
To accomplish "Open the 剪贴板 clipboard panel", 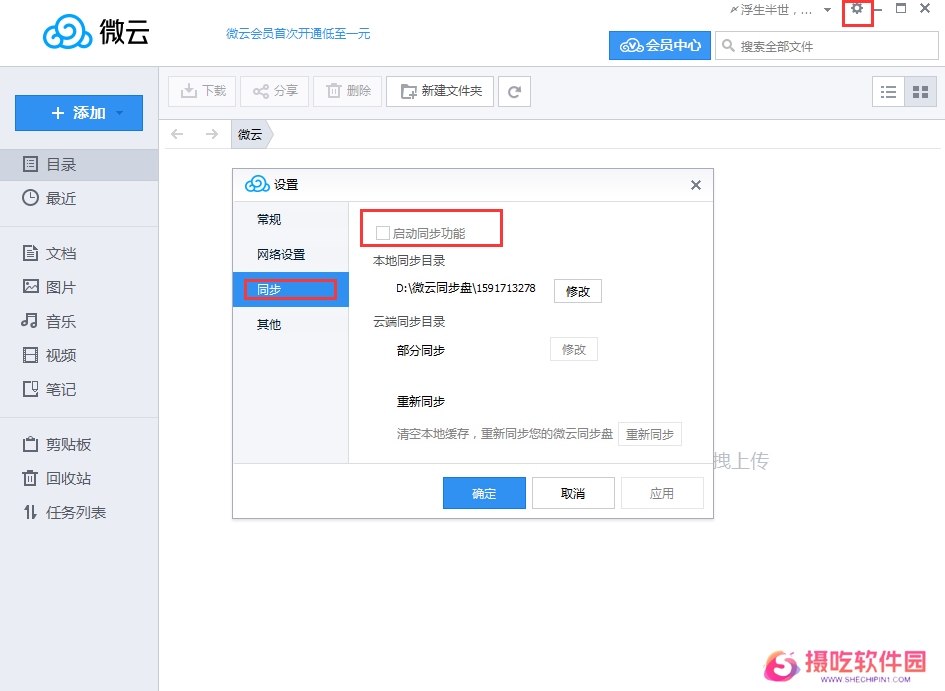I will [x=55, y=443].
